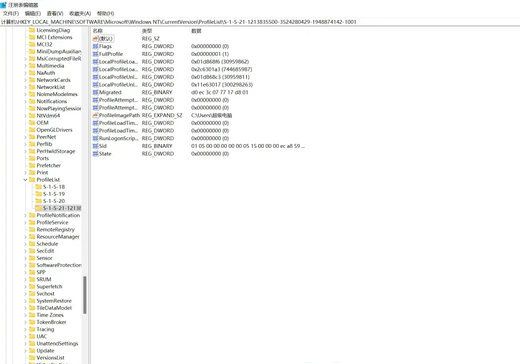
Task: Click the Sid binary value icon
Action: [x=95, y=146]
